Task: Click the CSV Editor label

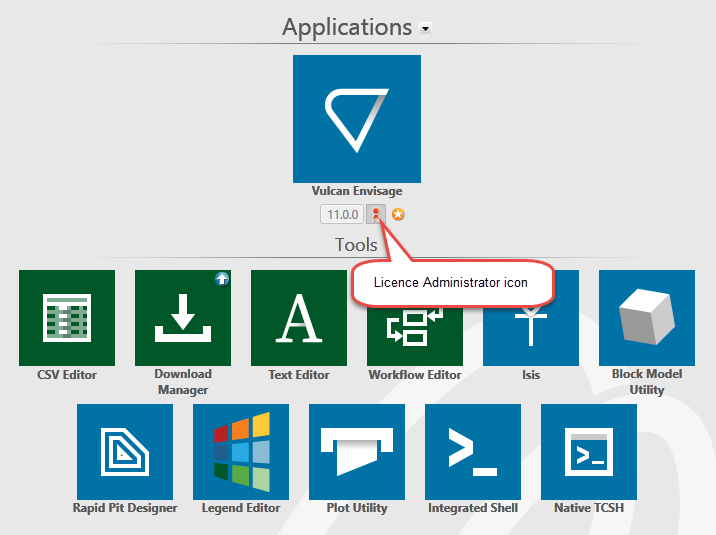Action: click(67, 375)
